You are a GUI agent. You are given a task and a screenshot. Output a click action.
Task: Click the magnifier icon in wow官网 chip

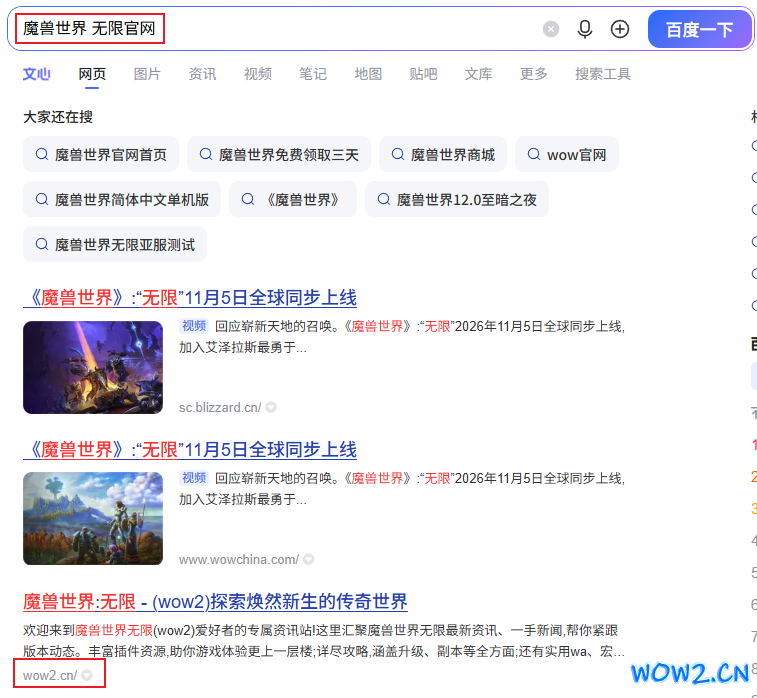point(533,154)
